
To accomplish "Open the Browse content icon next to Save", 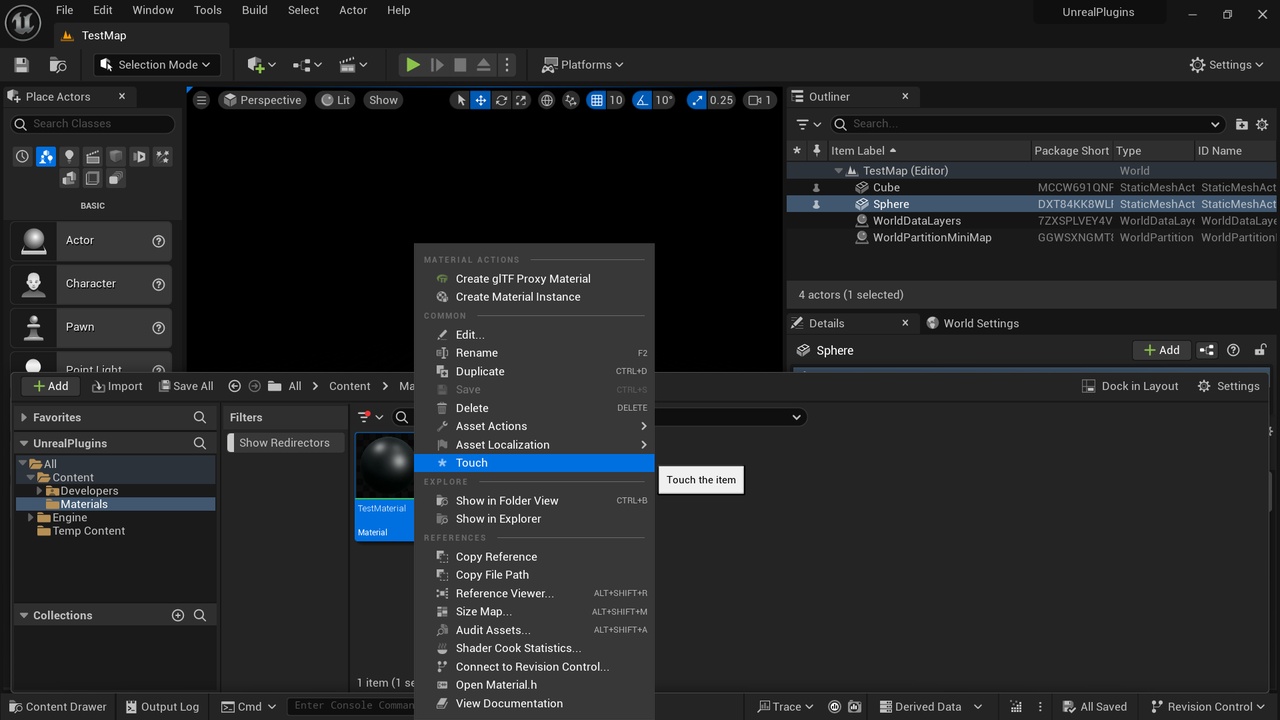I will click(58, 65).
